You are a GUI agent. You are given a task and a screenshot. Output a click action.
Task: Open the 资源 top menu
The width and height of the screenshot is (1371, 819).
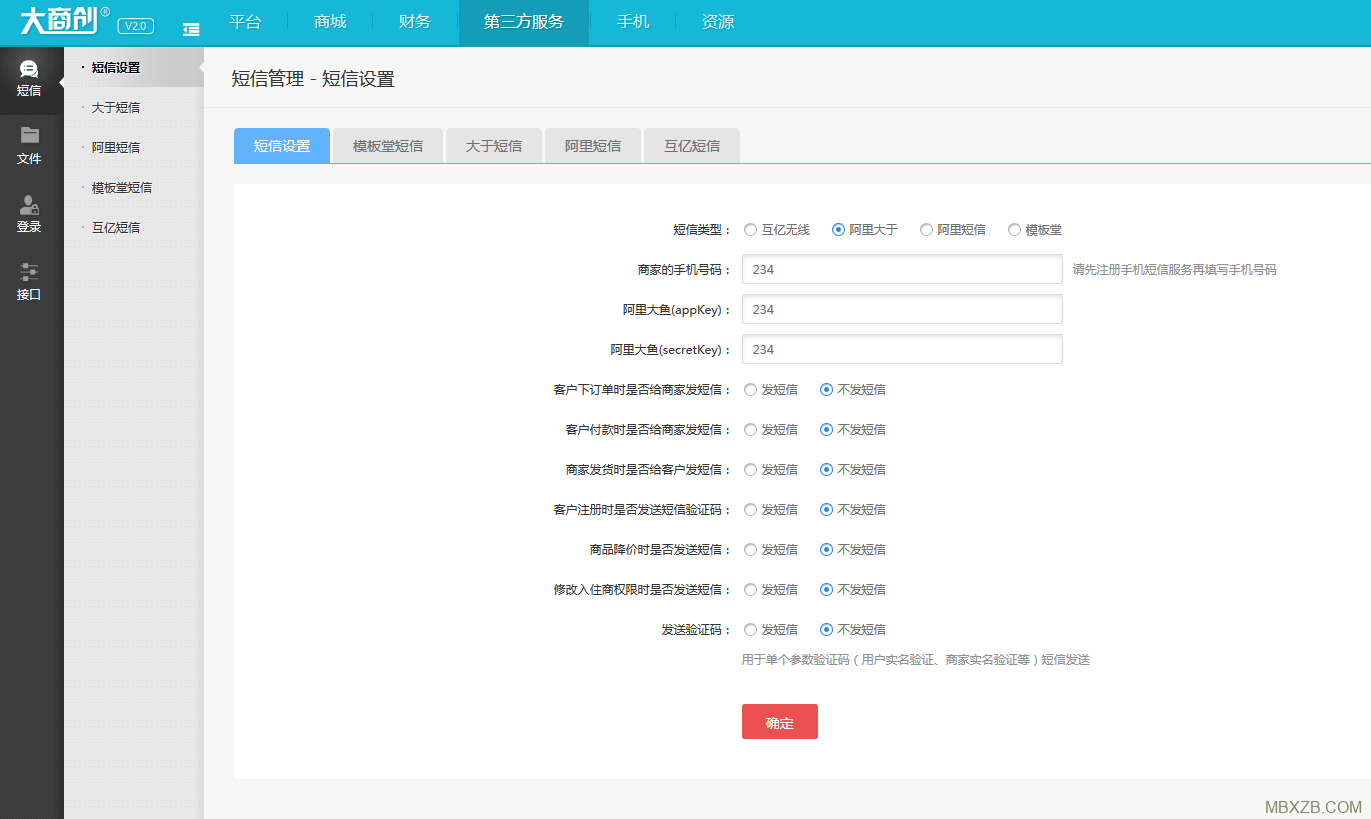pos(718,22)
